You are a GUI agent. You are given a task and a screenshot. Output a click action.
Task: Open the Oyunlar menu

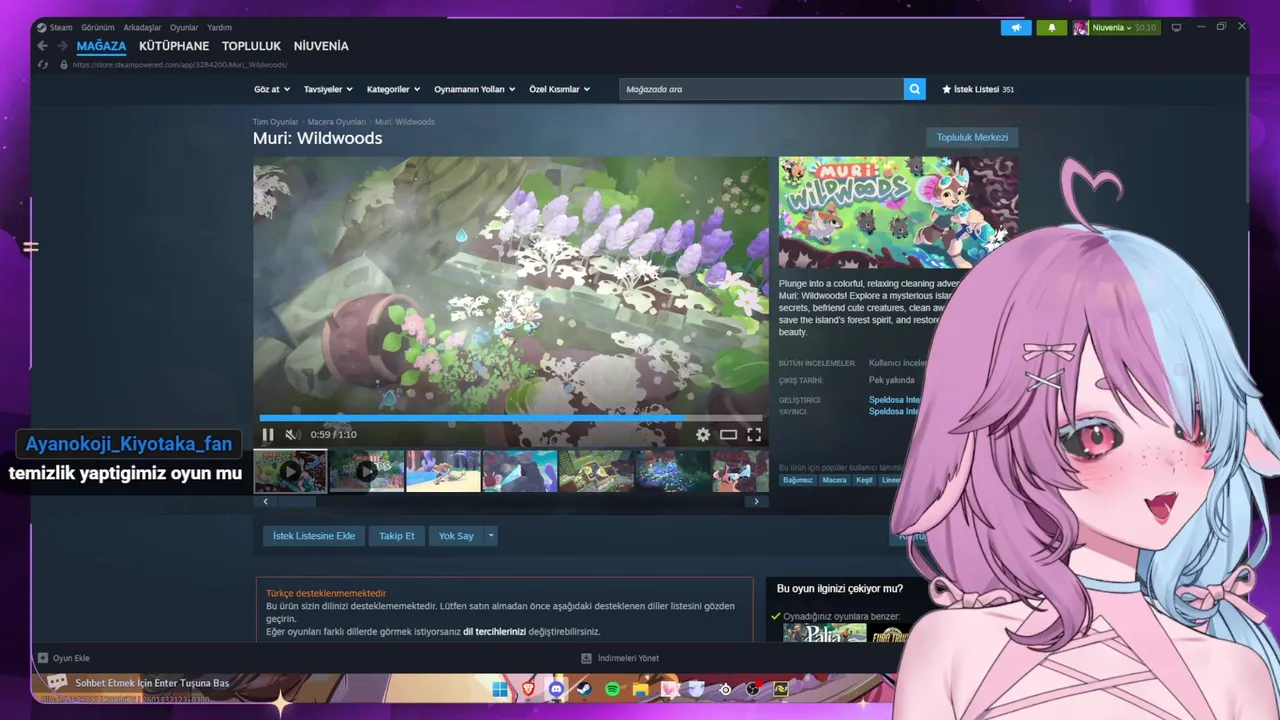pos(184,28)
